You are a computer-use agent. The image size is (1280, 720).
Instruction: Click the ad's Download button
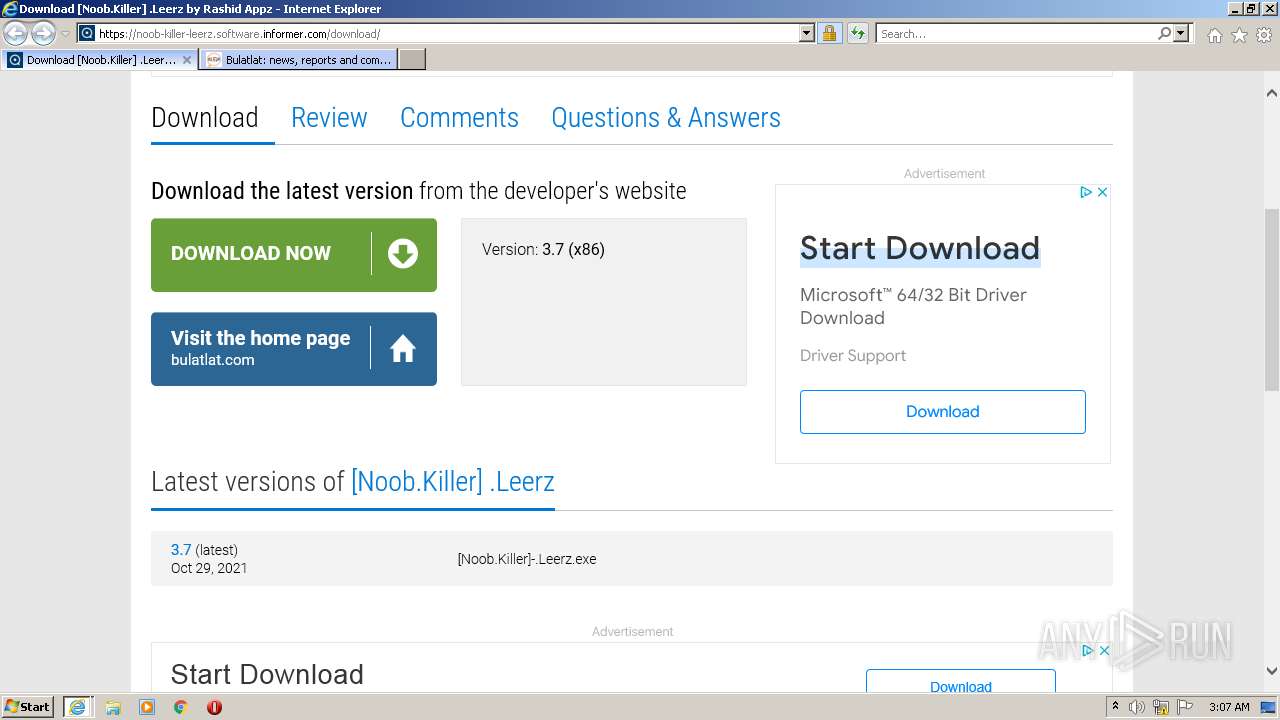(x=943, y=412)
